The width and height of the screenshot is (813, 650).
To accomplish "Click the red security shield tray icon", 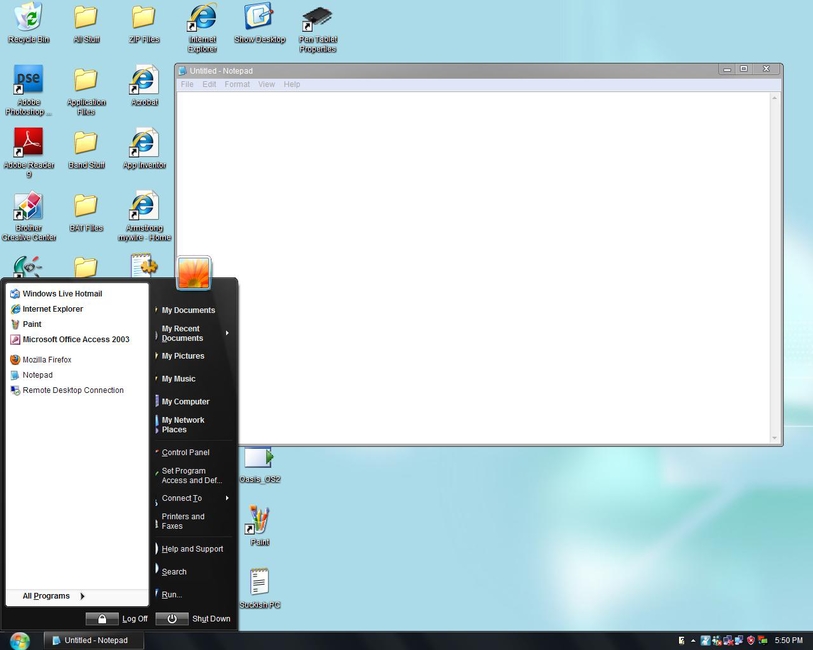I will click(750, 641).
